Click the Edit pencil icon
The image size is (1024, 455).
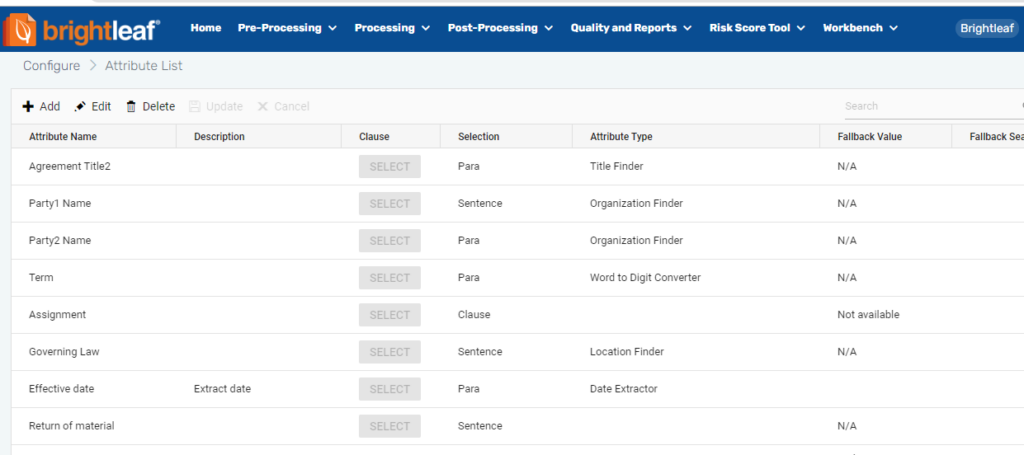tap(80, 106)
